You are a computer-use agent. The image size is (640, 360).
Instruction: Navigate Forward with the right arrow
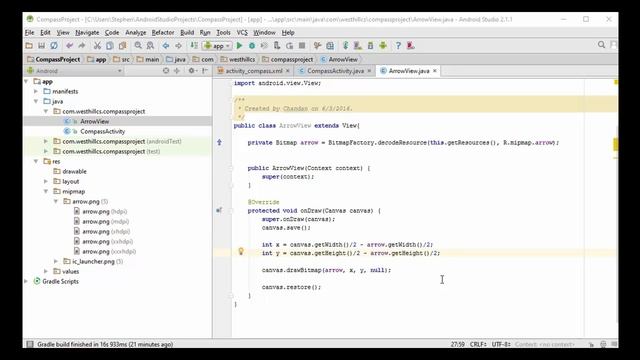[178, 46]
